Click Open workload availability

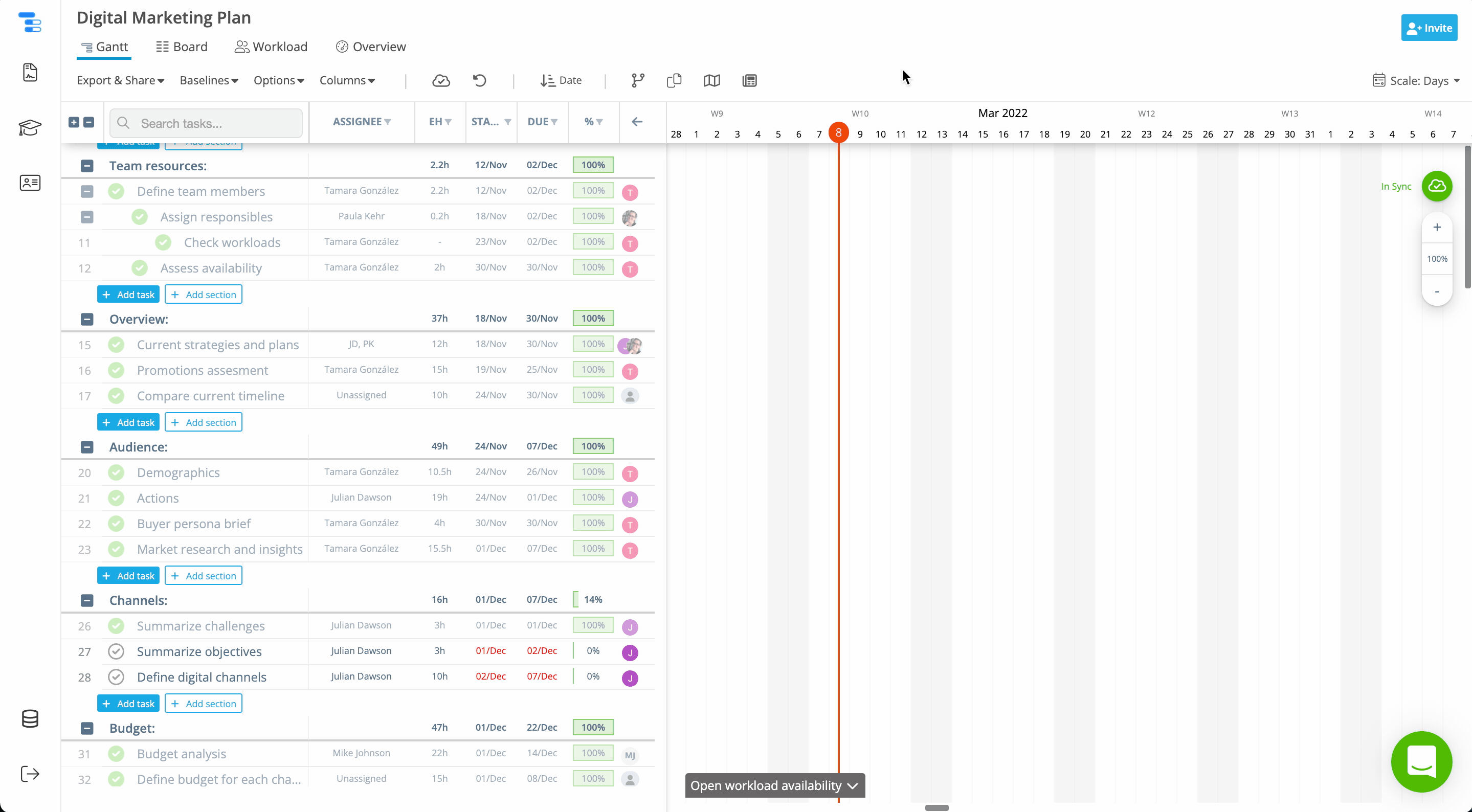(x=774, y=786)
